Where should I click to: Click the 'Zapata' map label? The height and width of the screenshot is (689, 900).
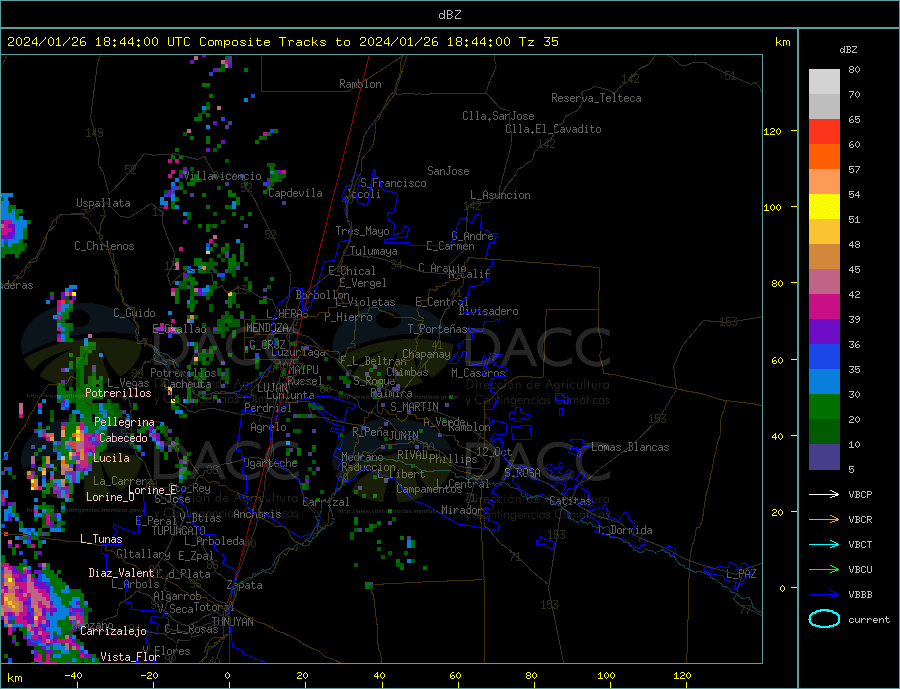(x=245, y=585)
